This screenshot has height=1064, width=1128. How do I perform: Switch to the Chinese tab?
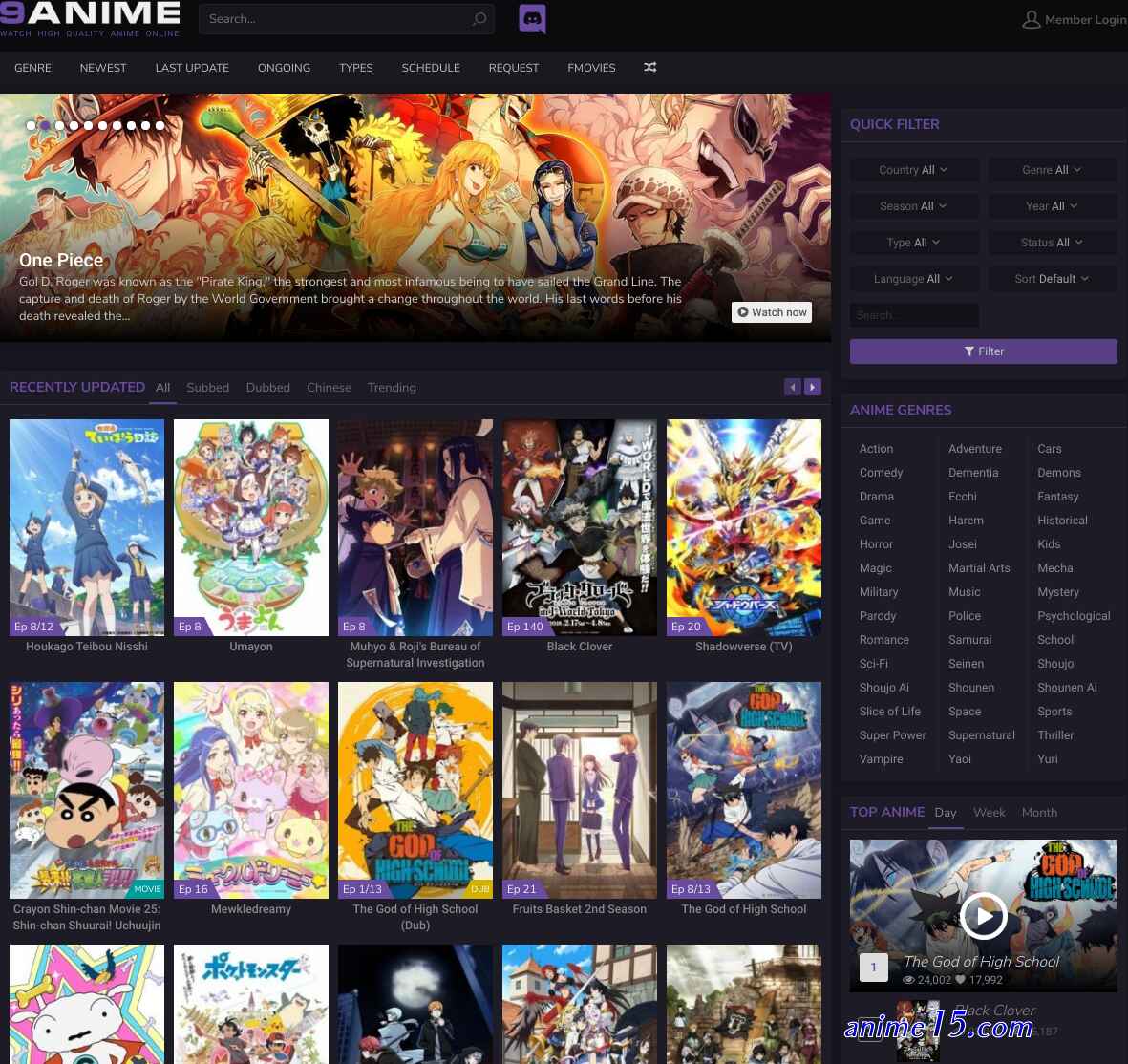329,387
